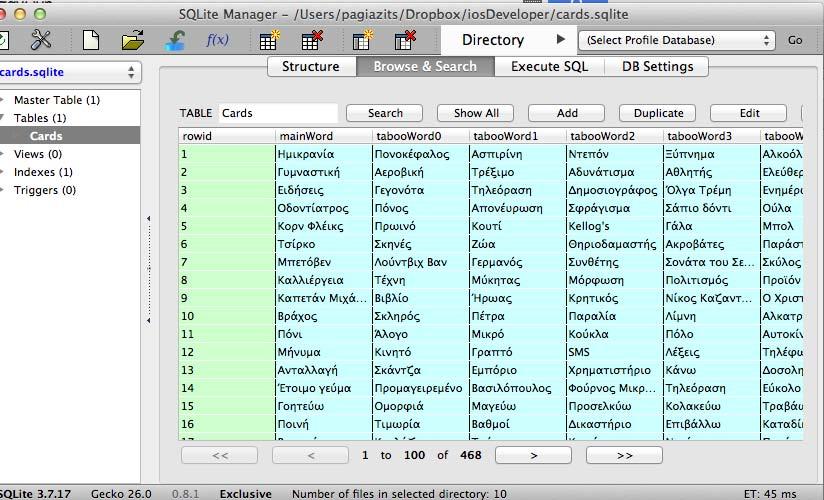This screenshot has height=500, width=824.
Task: Sort by the tabooWord2 column header
Action: [615, 136]
